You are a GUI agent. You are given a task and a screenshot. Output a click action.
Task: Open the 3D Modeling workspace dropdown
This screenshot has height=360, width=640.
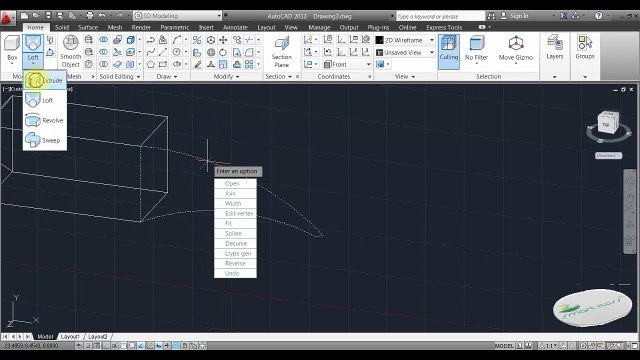click(x=178, y=16)
